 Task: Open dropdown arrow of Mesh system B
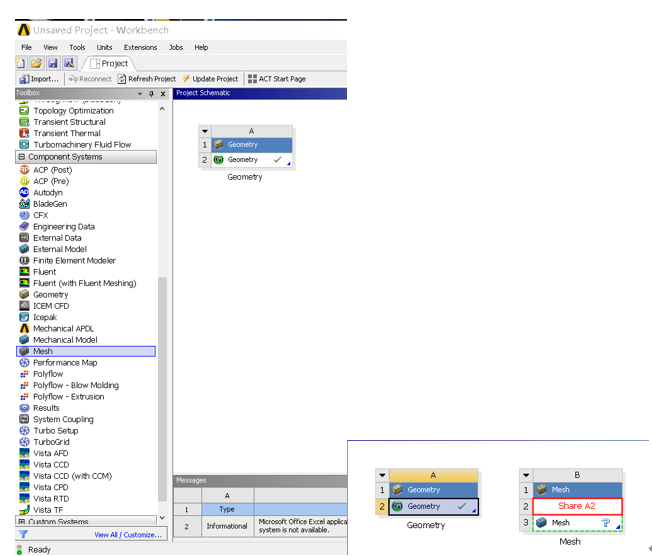[x=526, y=475]
